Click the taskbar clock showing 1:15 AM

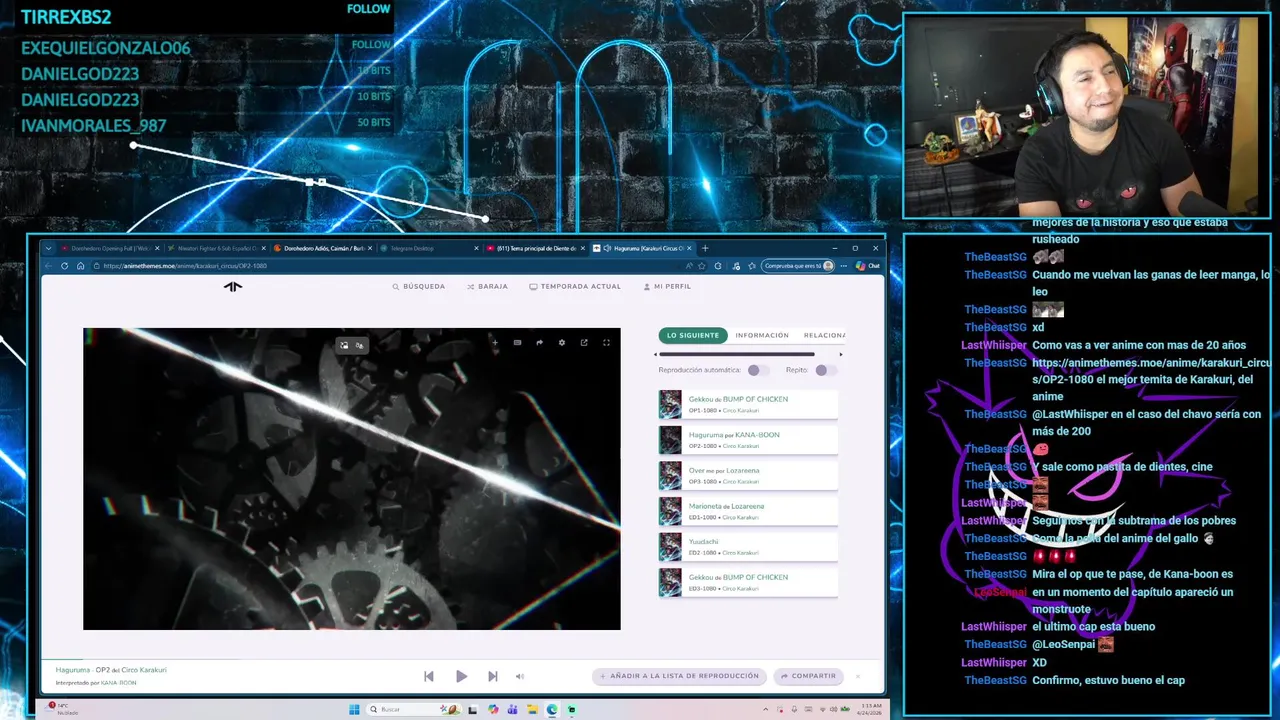tap(869, 709)
